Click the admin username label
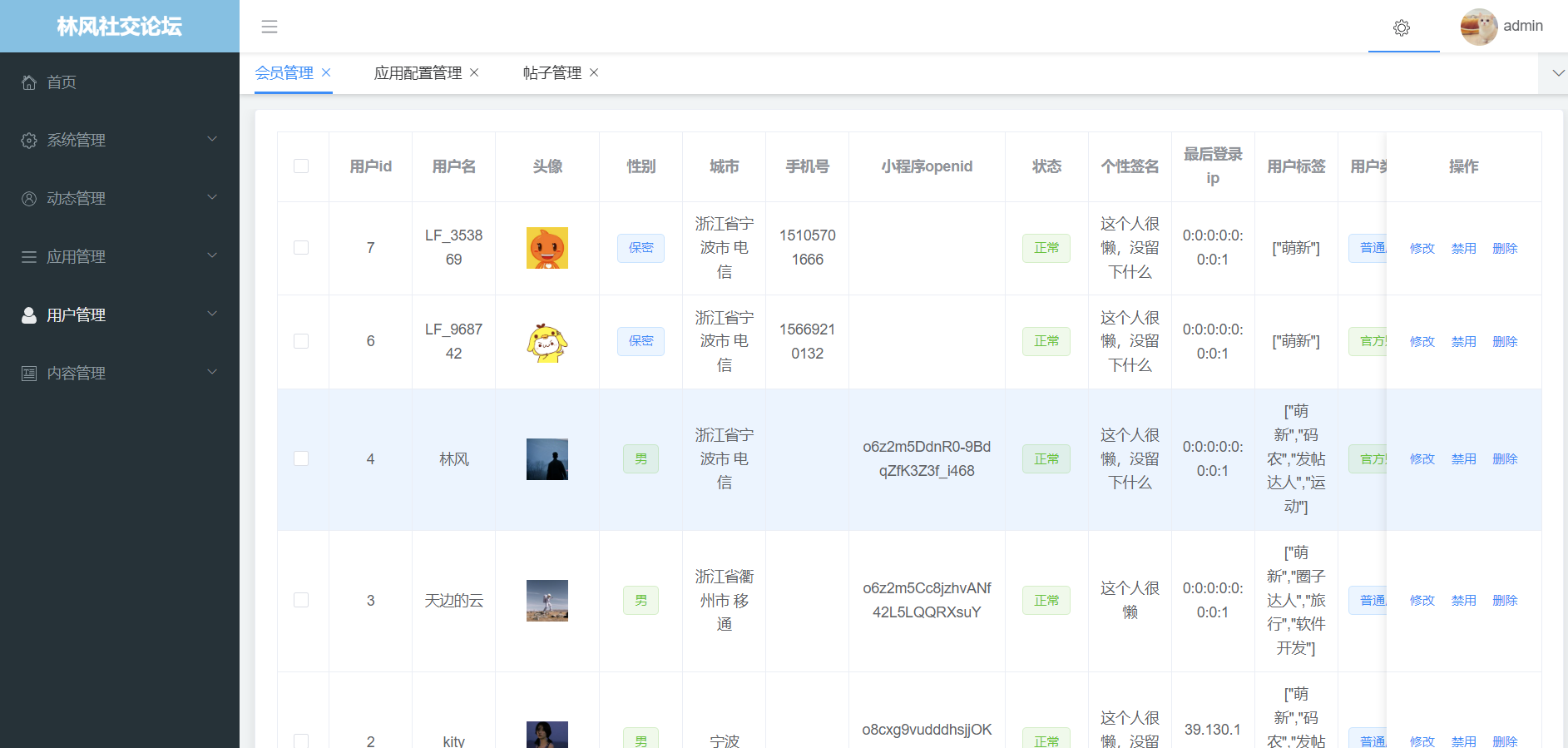 [x=1523, y=26]
